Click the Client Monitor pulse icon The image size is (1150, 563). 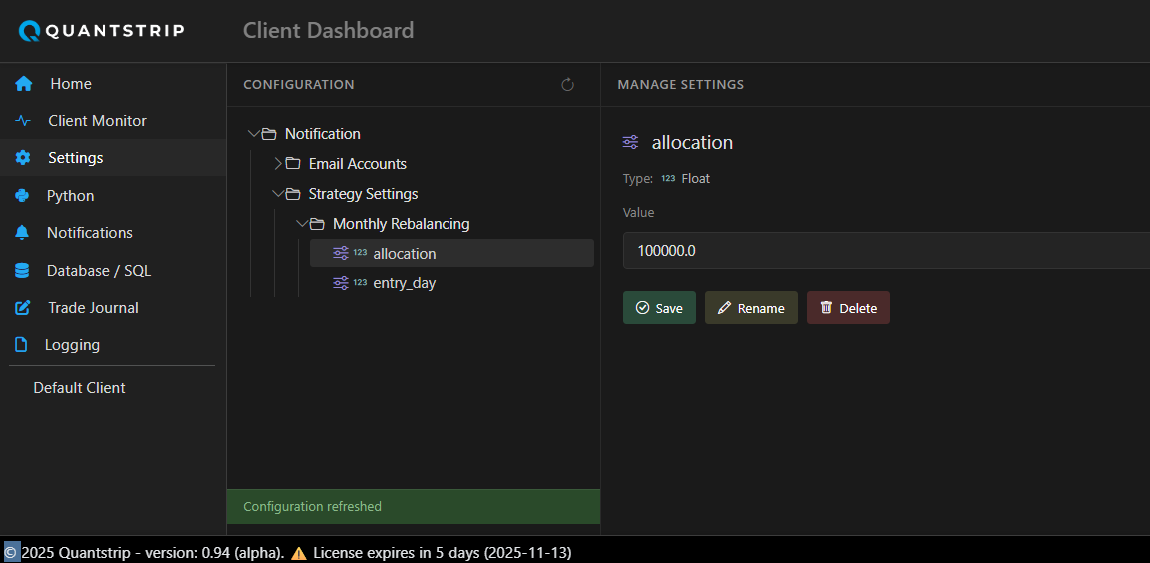coord(23,121)
